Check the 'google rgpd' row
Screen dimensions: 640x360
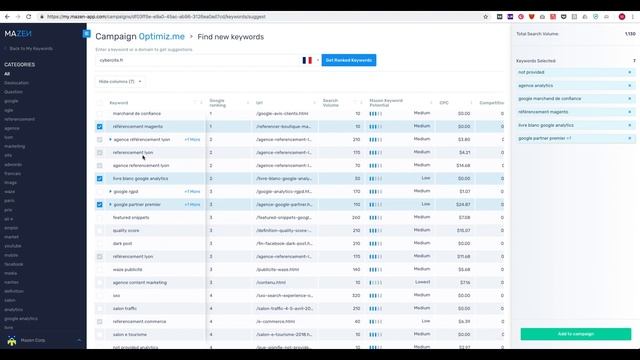click(100, 192)
